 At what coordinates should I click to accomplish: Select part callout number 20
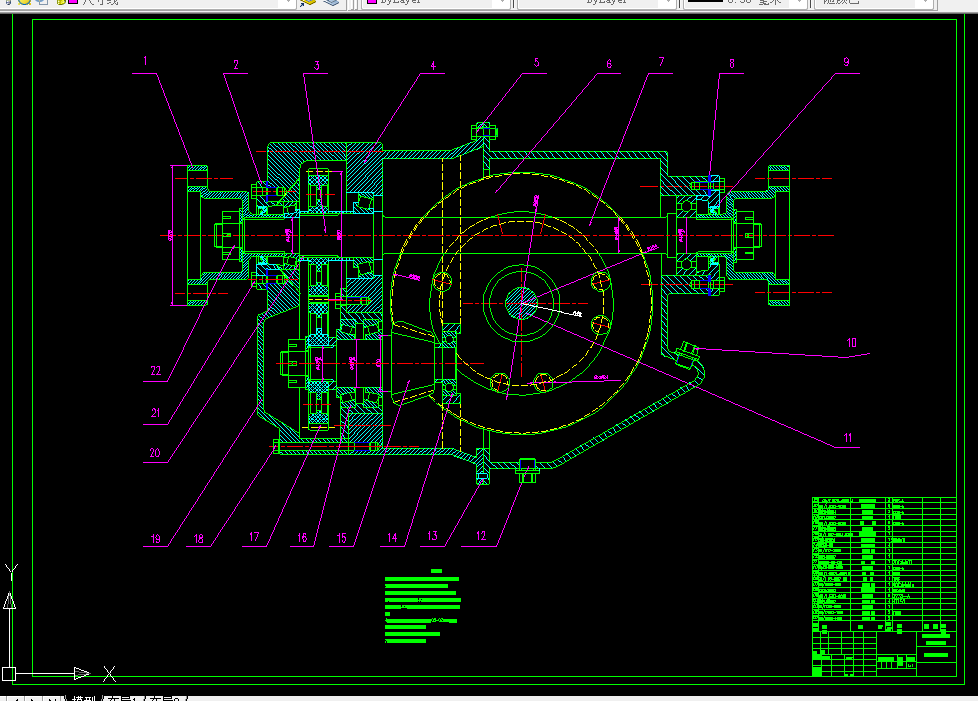[x=155, y=453]
